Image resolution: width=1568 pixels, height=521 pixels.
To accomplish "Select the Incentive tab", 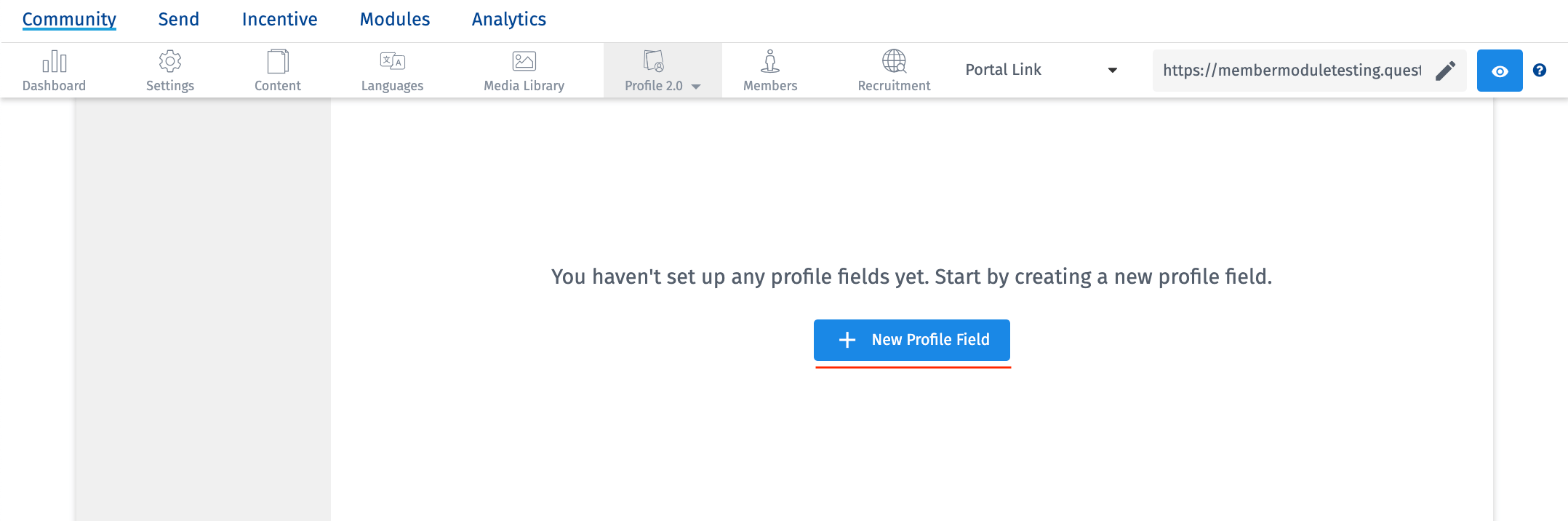I will pos(279,19).
